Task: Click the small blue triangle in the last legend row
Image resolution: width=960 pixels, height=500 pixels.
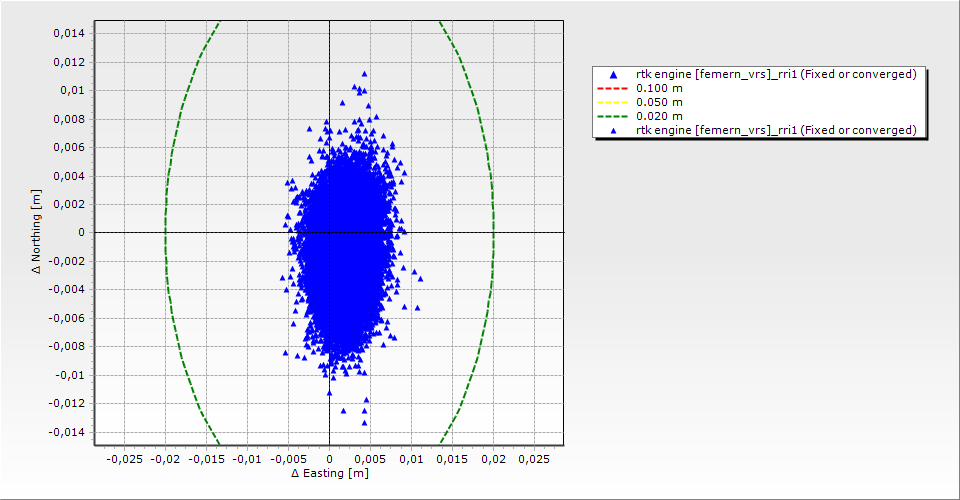Action: (x=613, y=130)
